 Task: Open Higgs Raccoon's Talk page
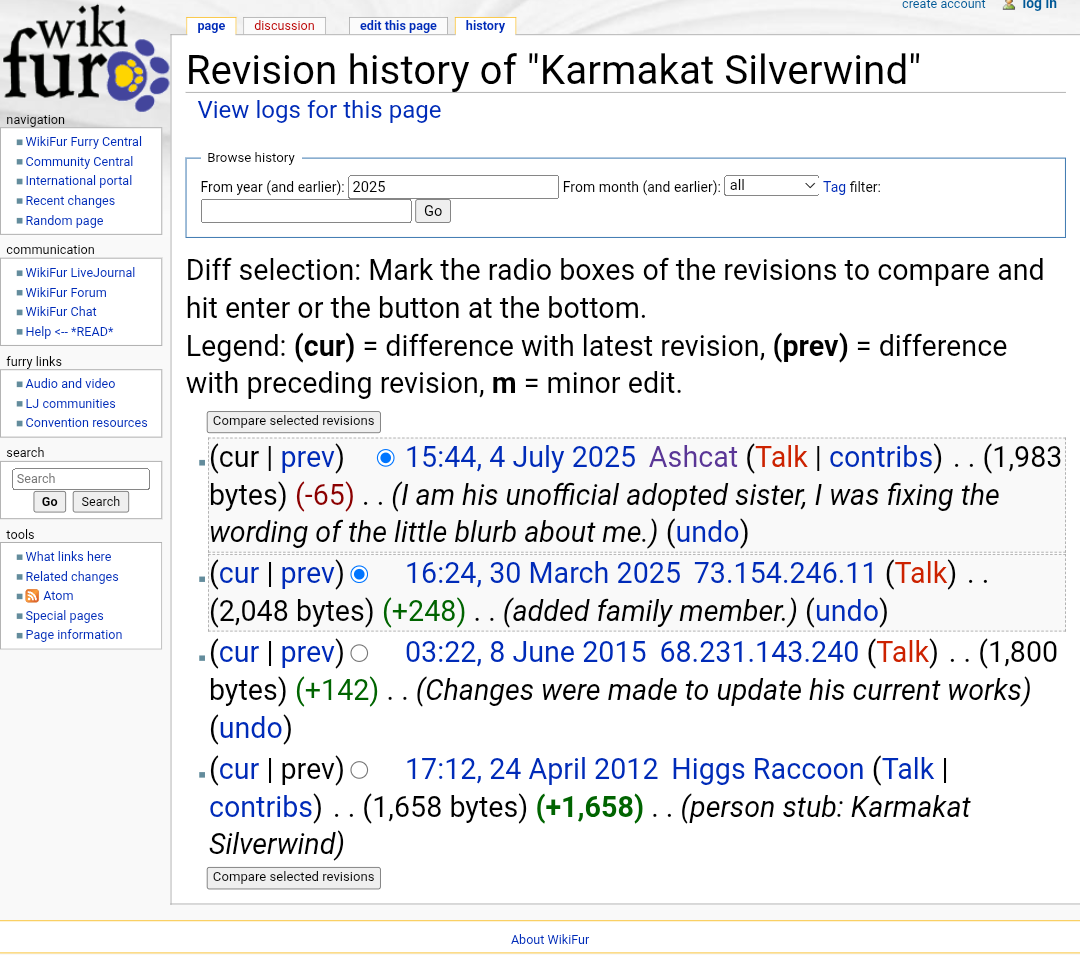pyautogui.click(x=908, y=770)
